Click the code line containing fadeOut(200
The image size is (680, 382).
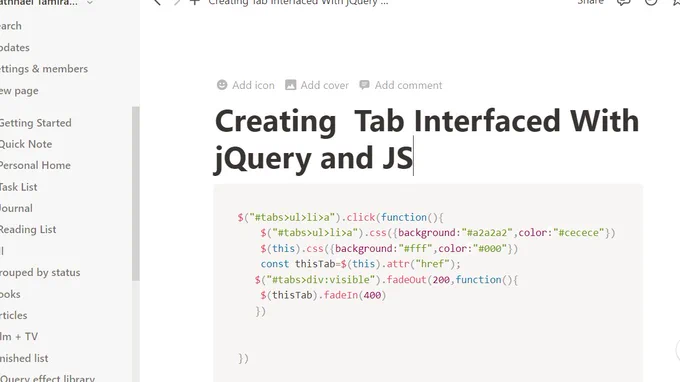point(386,280)
